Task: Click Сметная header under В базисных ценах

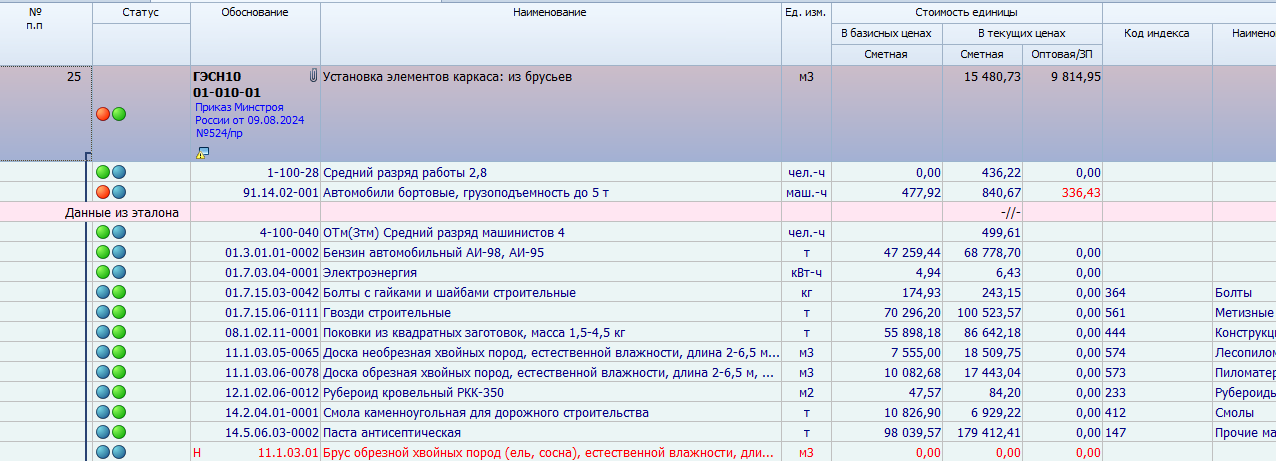Action: [x=886, y=54]
